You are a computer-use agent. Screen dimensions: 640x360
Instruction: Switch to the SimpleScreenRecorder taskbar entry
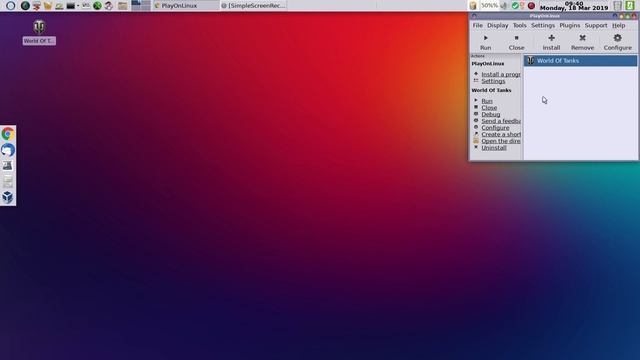click(x=253, y=6)
